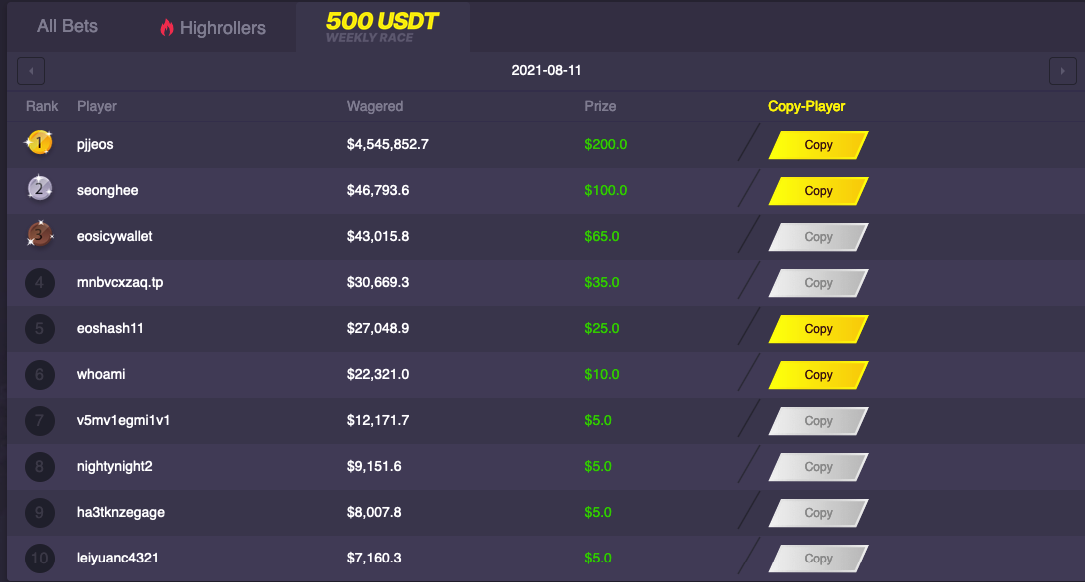Click the Copy-Player column header
The image size is (1085, 582).
pos(806,106)
